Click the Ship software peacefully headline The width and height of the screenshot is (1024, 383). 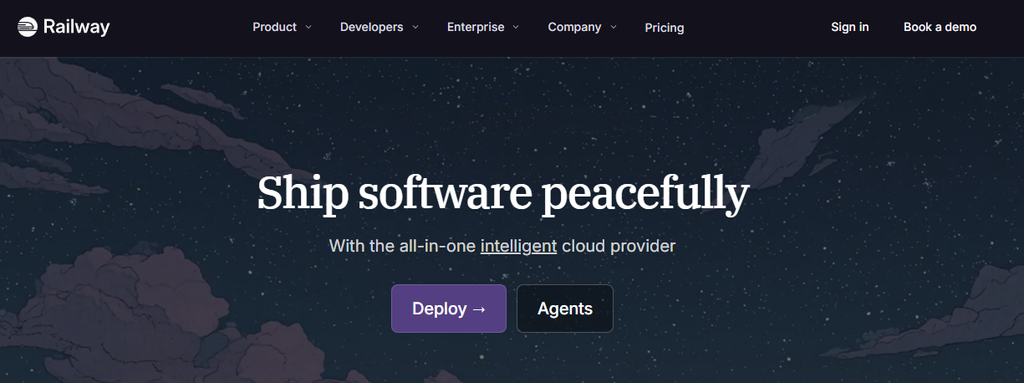click(x=503, y=194)
